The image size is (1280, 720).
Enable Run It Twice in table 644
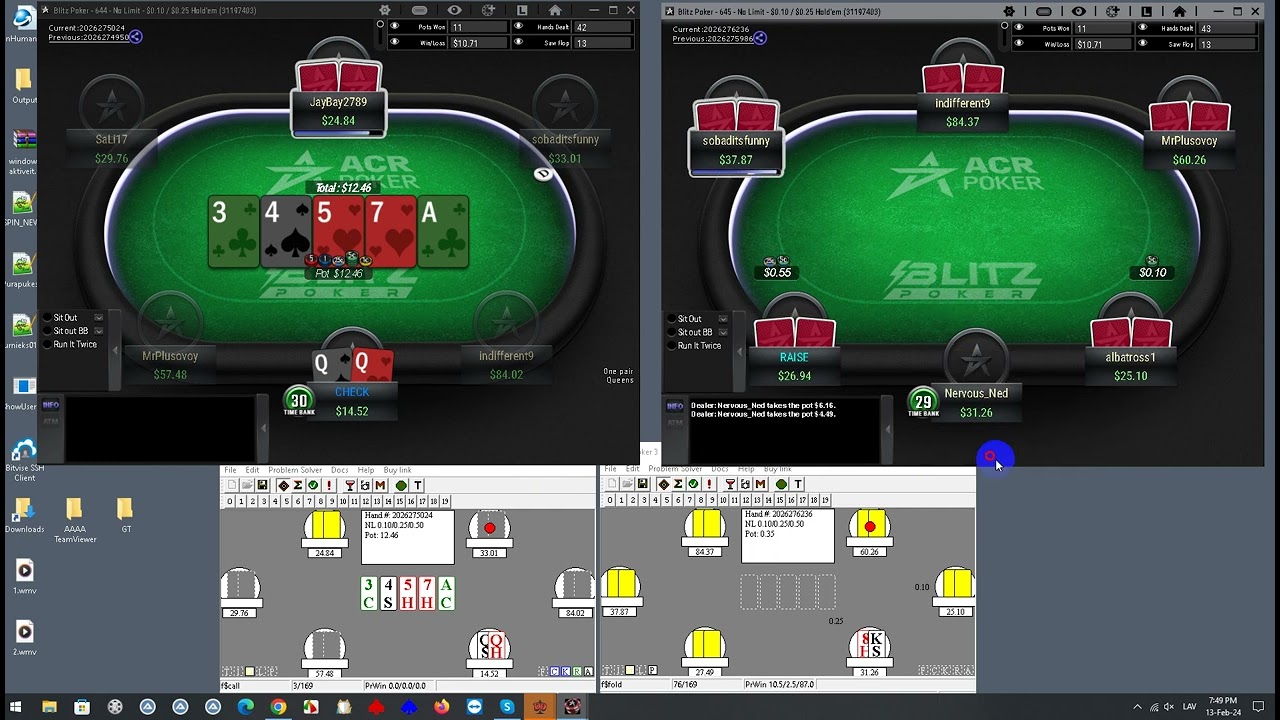coord(48,344)
